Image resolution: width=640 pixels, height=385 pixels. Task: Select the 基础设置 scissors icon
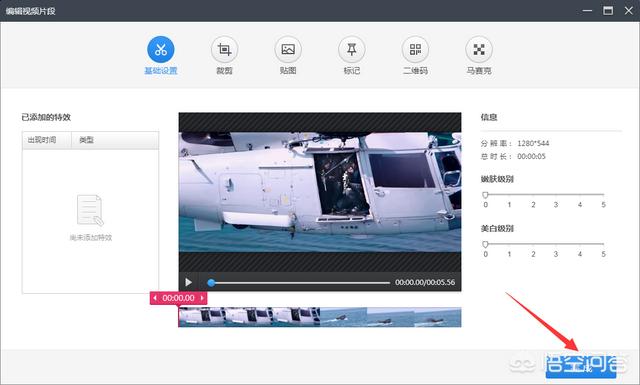click(161, 49)
